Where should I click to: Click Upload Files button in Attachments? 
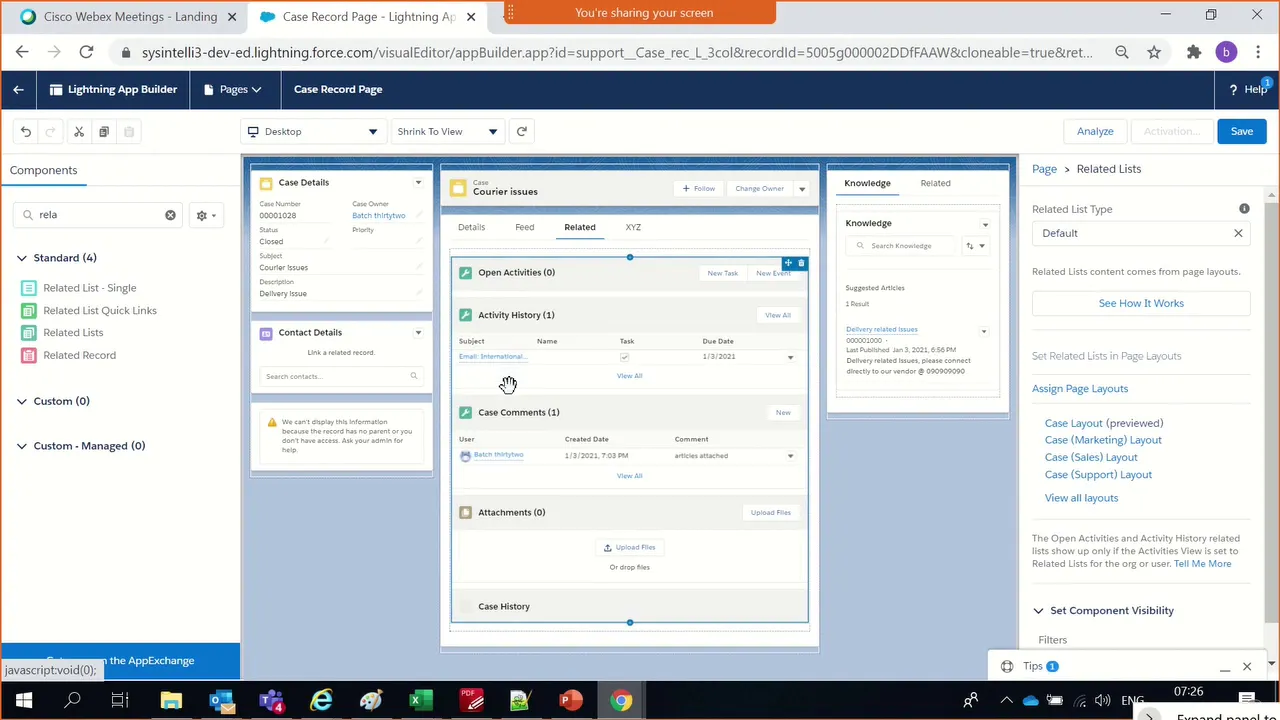click(771, 512)
